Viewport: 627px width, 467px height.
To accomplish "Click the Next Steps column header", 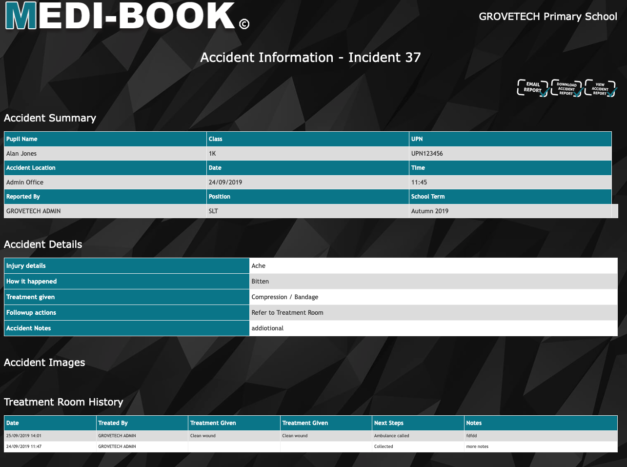I will (x=389, y=423).
